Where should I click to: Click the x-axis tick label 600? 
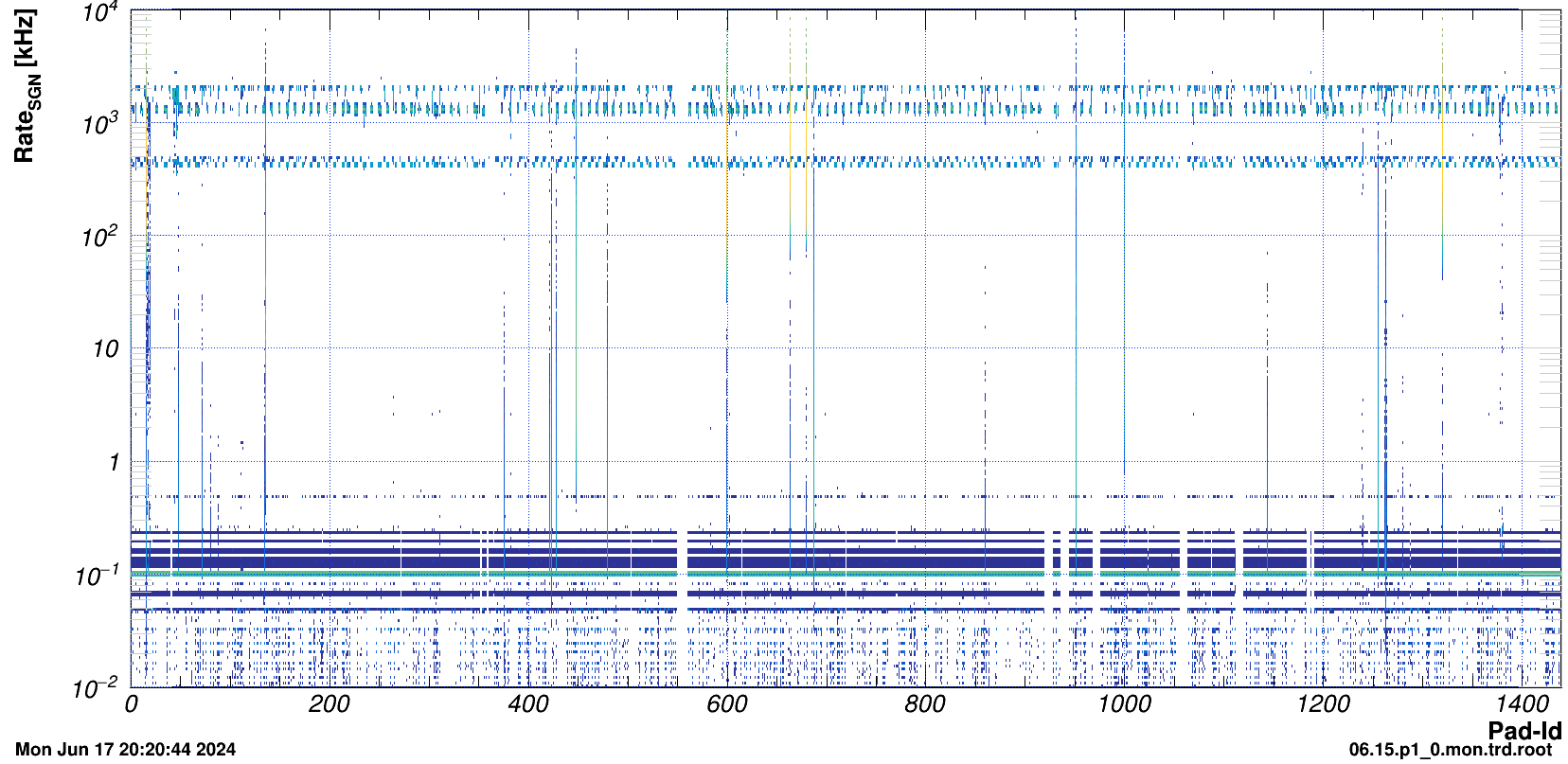pos(726,704)
